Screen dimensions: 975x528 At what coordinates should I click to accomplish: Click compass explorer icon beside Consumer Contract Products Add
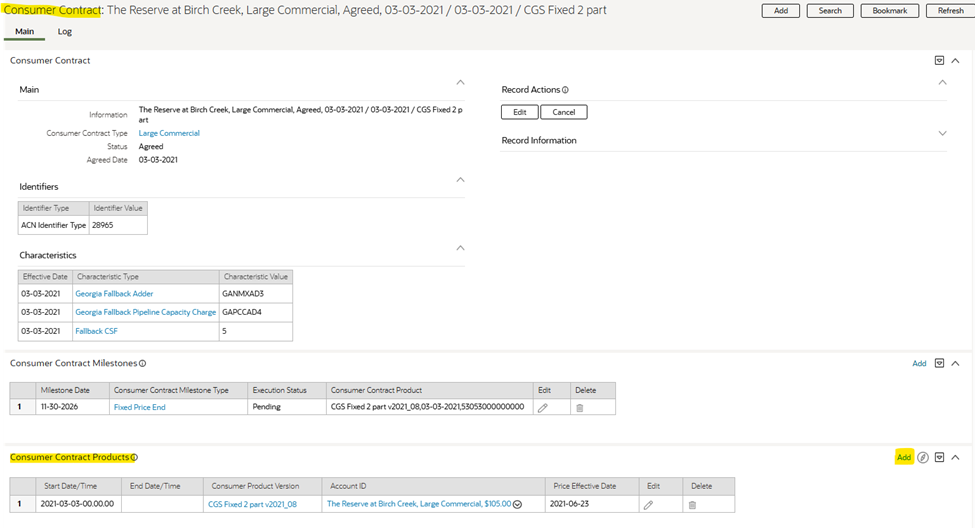pyautogui.click(x=923, y=457)
